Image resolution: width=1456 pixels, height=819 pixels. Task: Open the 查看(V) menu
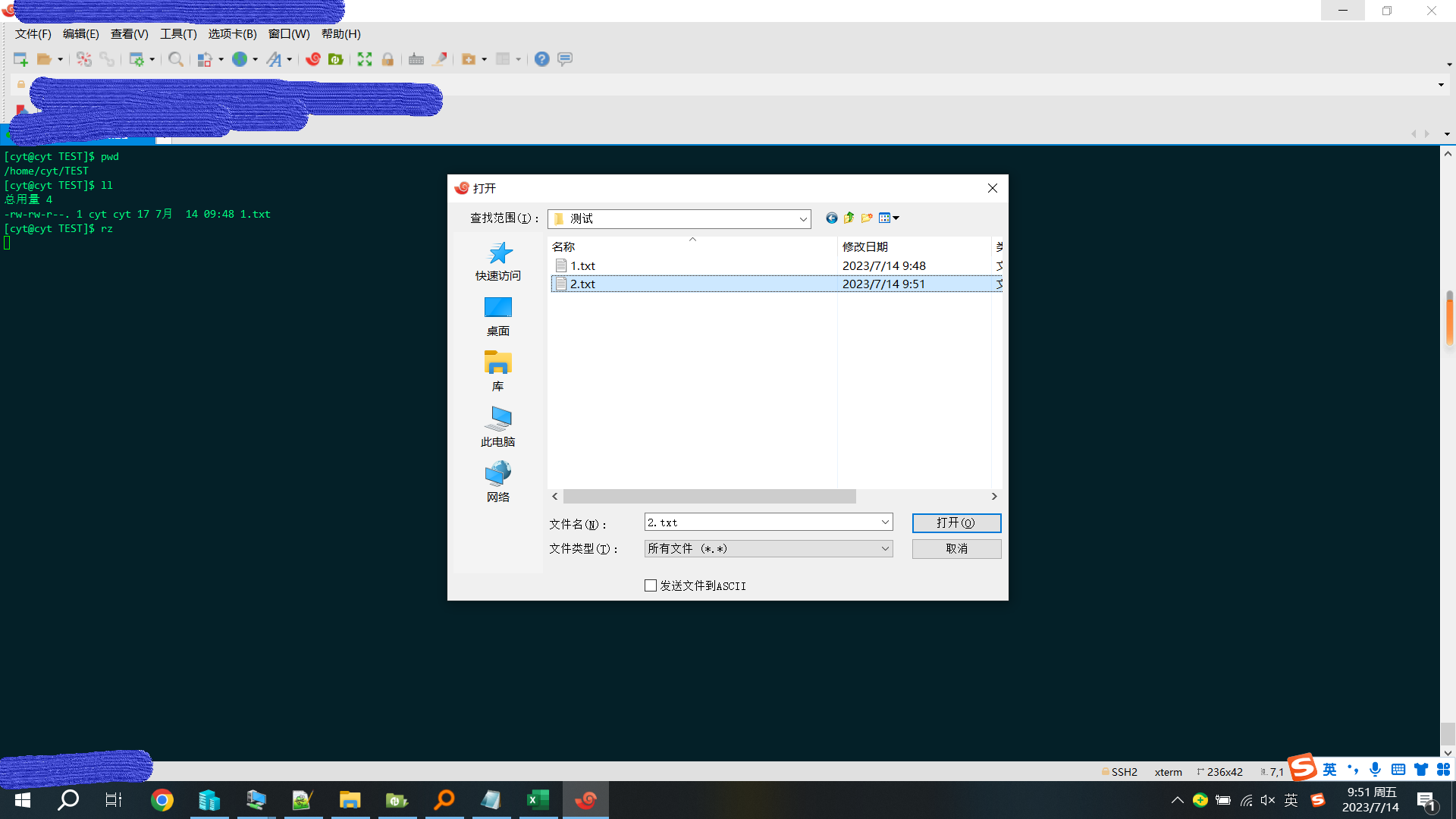pos(130,34)
